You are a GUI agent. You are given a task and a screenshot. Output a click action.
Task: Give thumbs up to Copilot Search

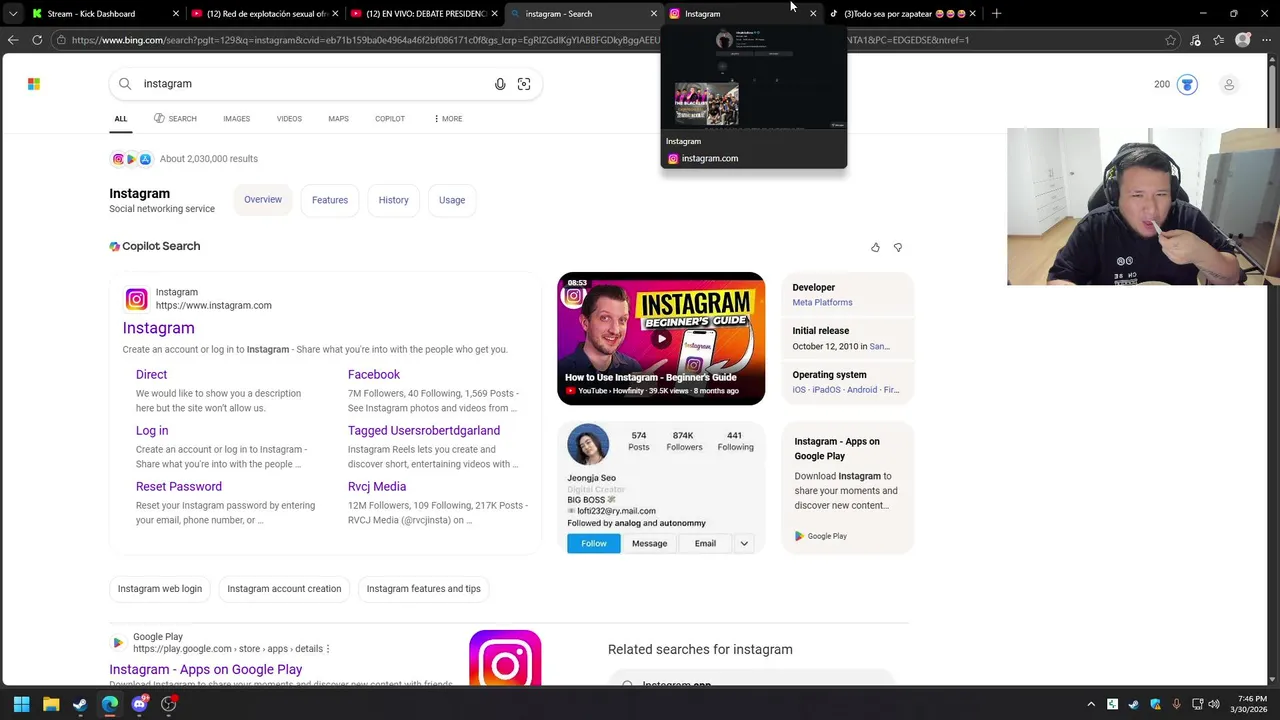click(x=875, y=247)
